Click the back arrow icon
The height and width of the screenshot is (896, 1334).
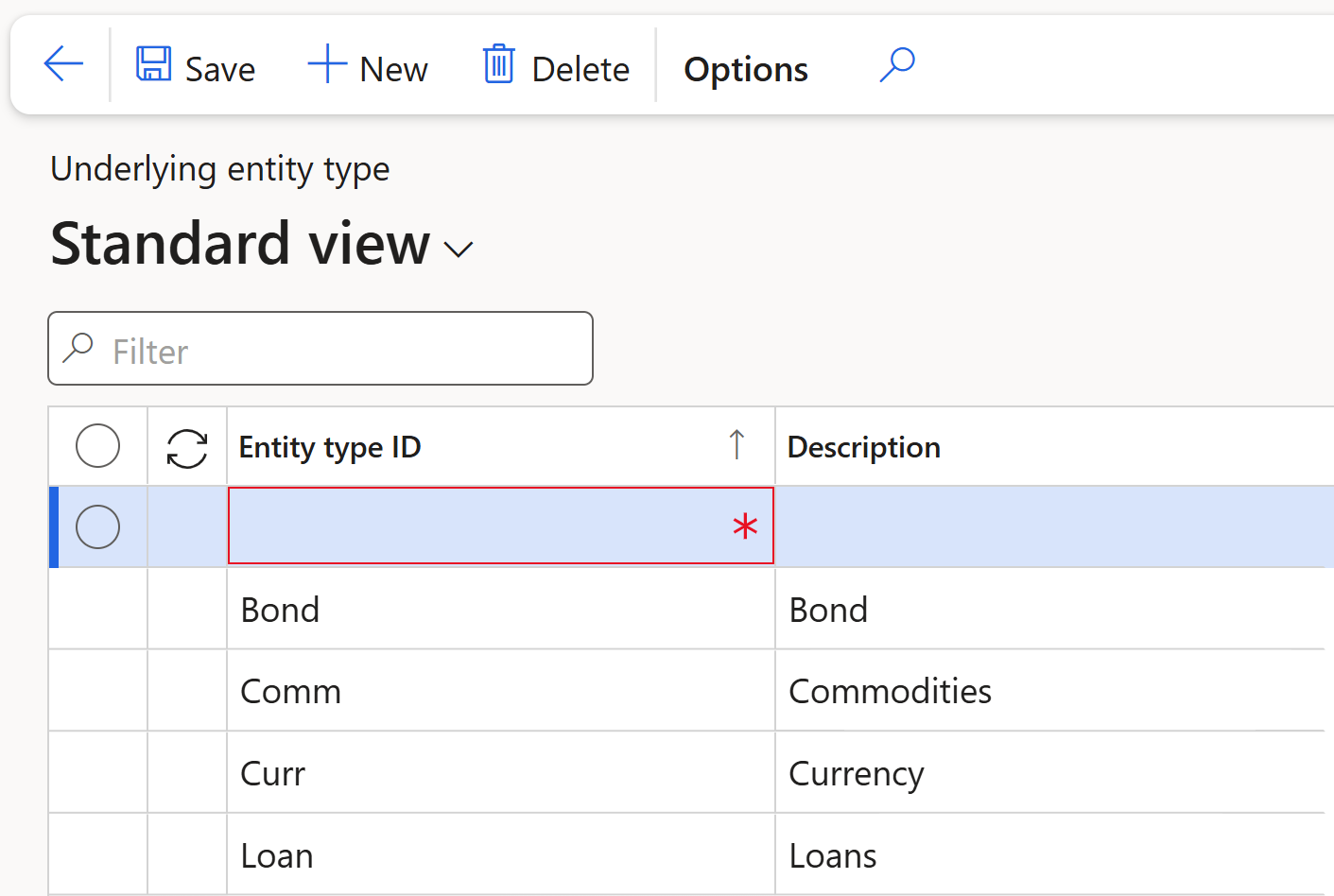[x=63, y=64]
